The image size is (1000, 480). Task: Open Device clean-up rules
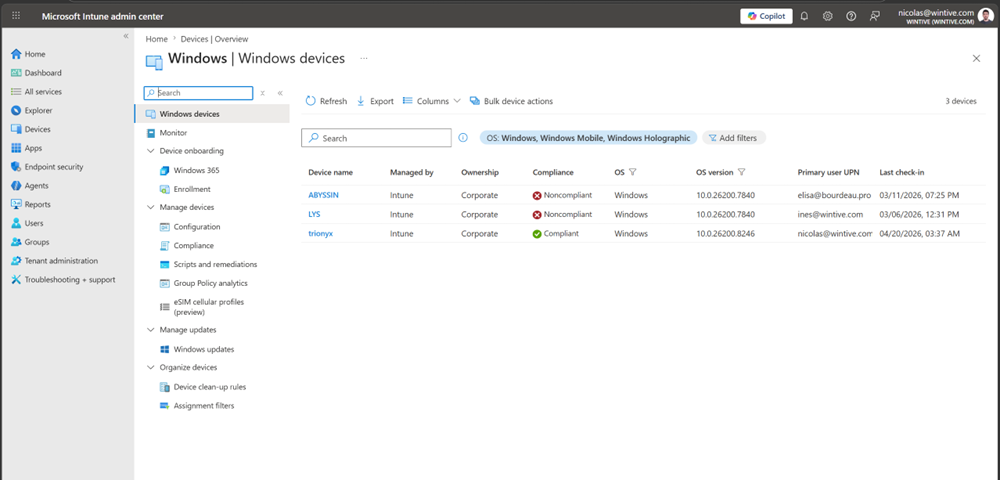click(x=209, y=386)
